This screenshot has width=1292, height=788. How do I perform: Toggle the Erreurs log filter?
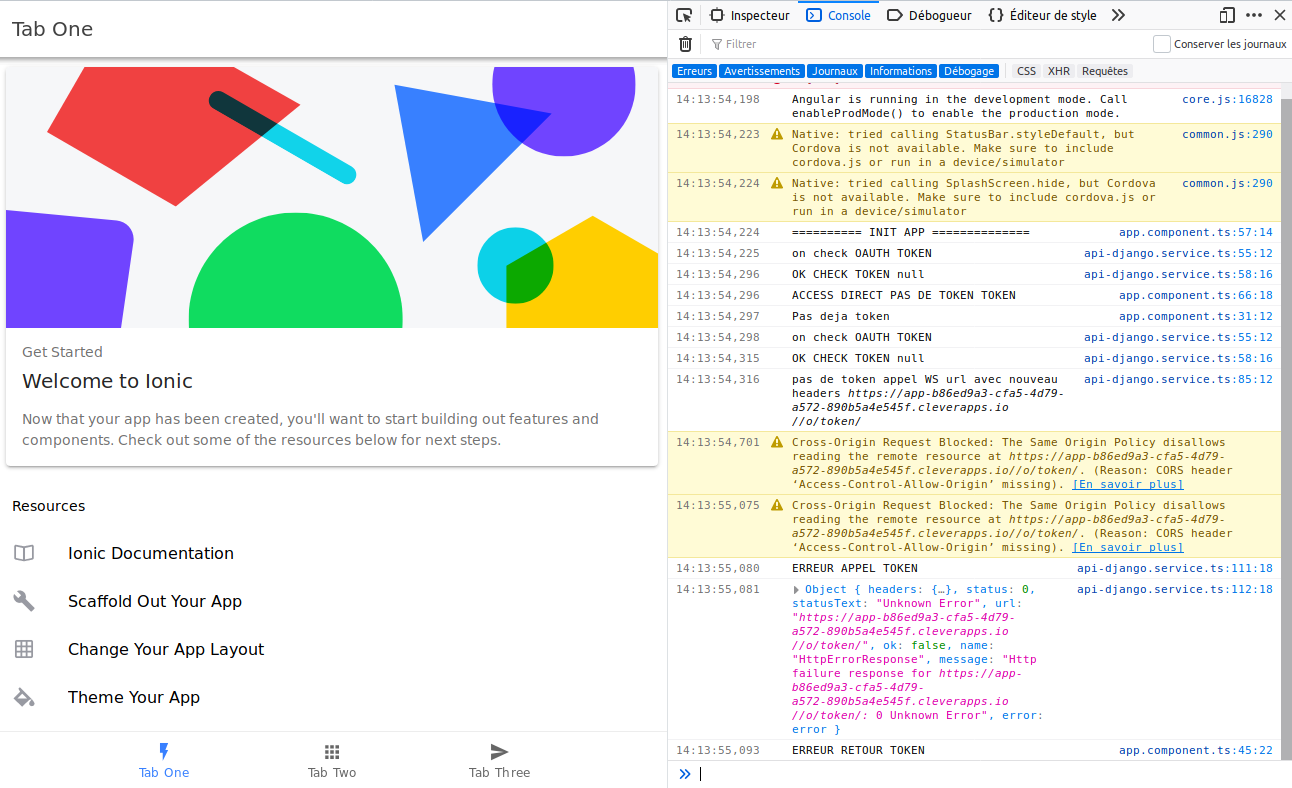click(694, 71)
